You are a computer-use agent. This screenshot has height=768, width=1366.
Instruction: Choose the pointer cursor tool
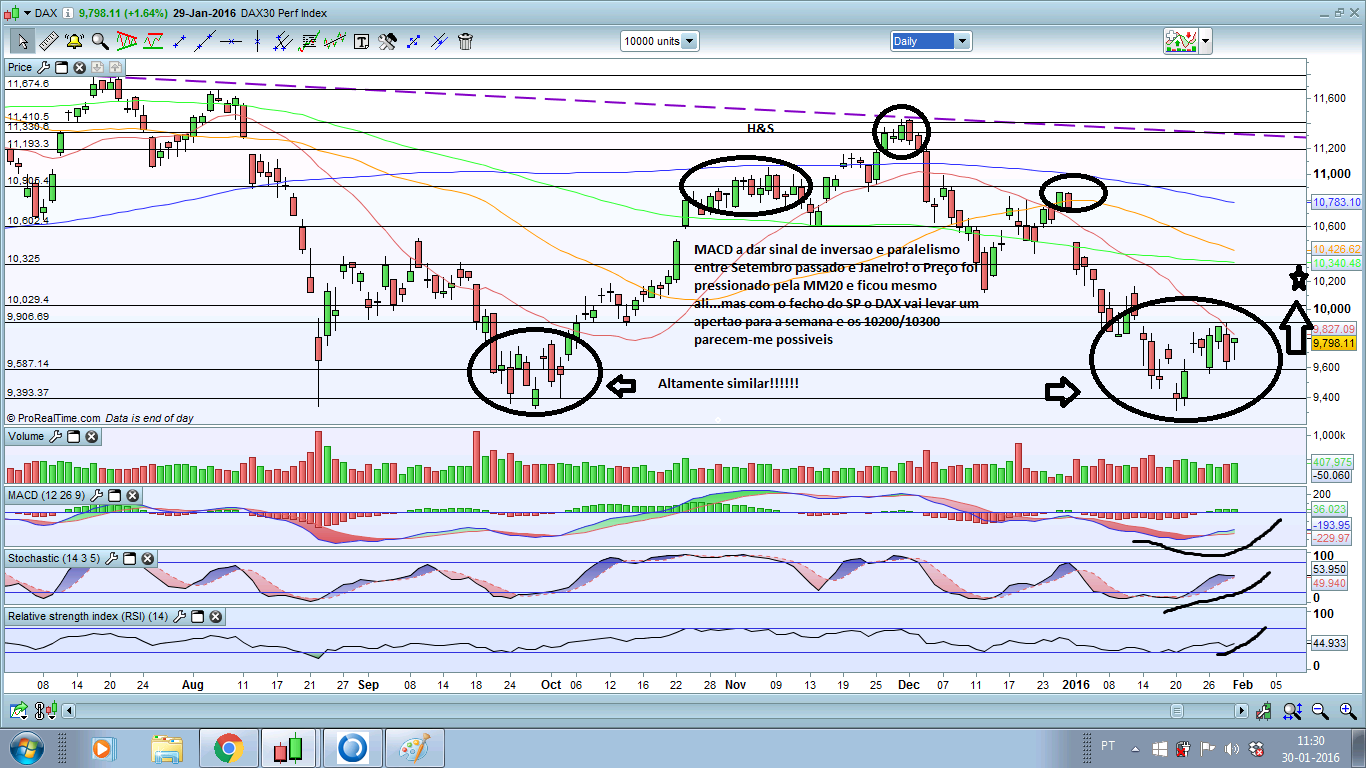click(22, 41)
